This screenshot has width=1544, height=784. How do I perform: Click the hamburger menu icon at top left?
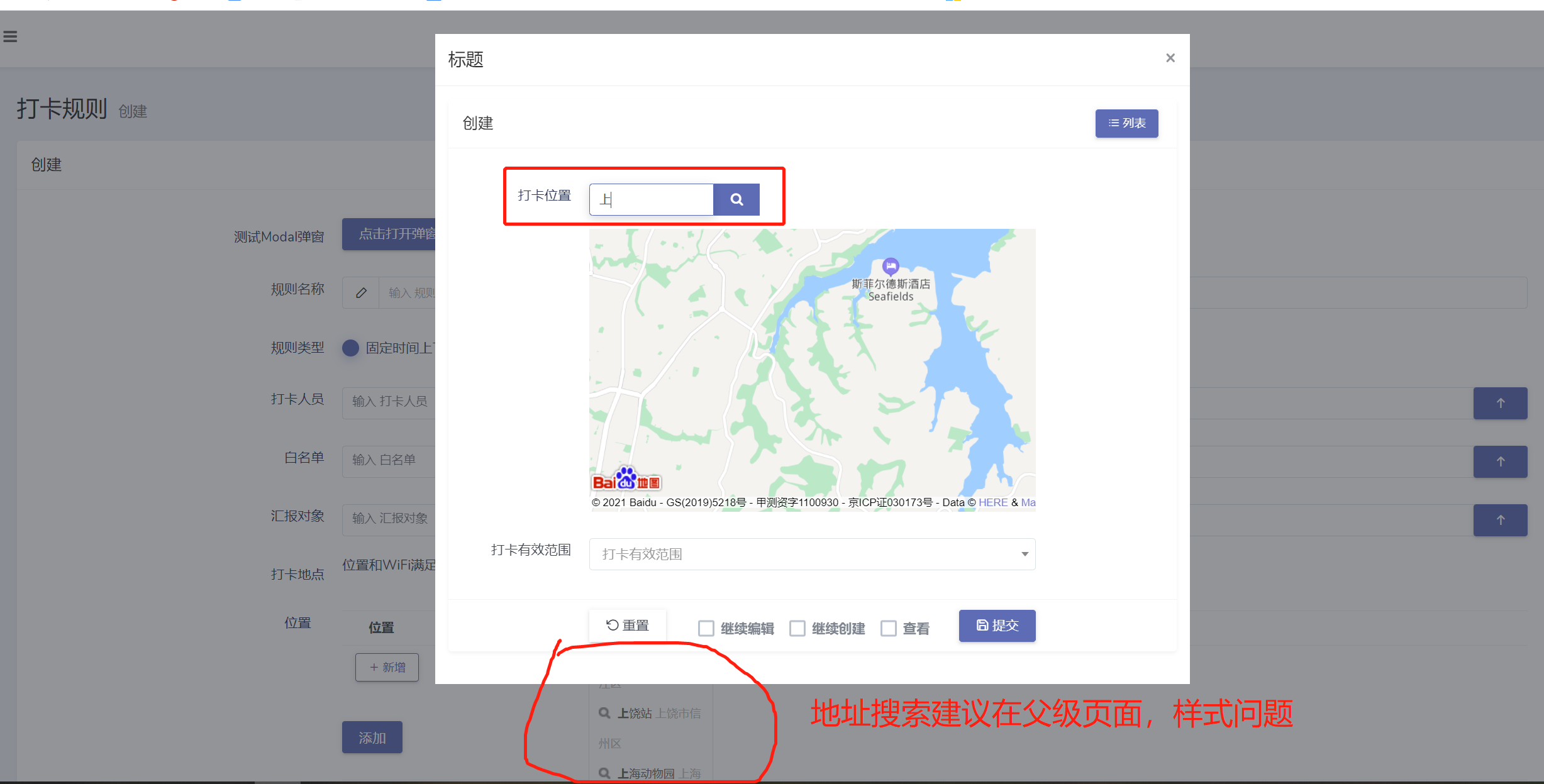10,36
